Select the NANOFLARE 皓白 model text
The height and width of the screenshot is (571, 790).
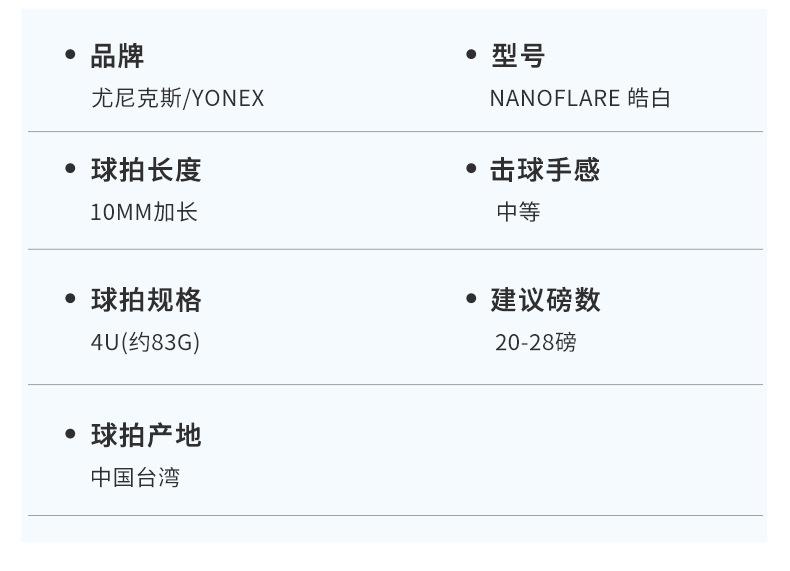580,98
